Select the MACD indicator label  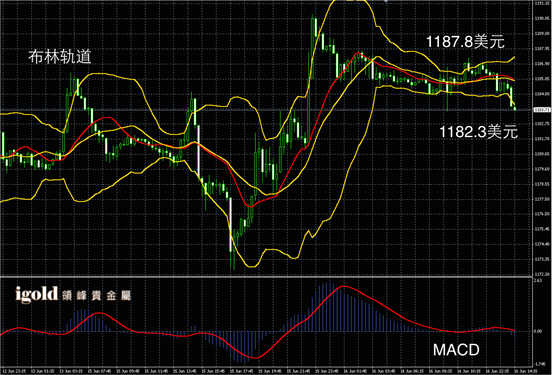point(456,350)
